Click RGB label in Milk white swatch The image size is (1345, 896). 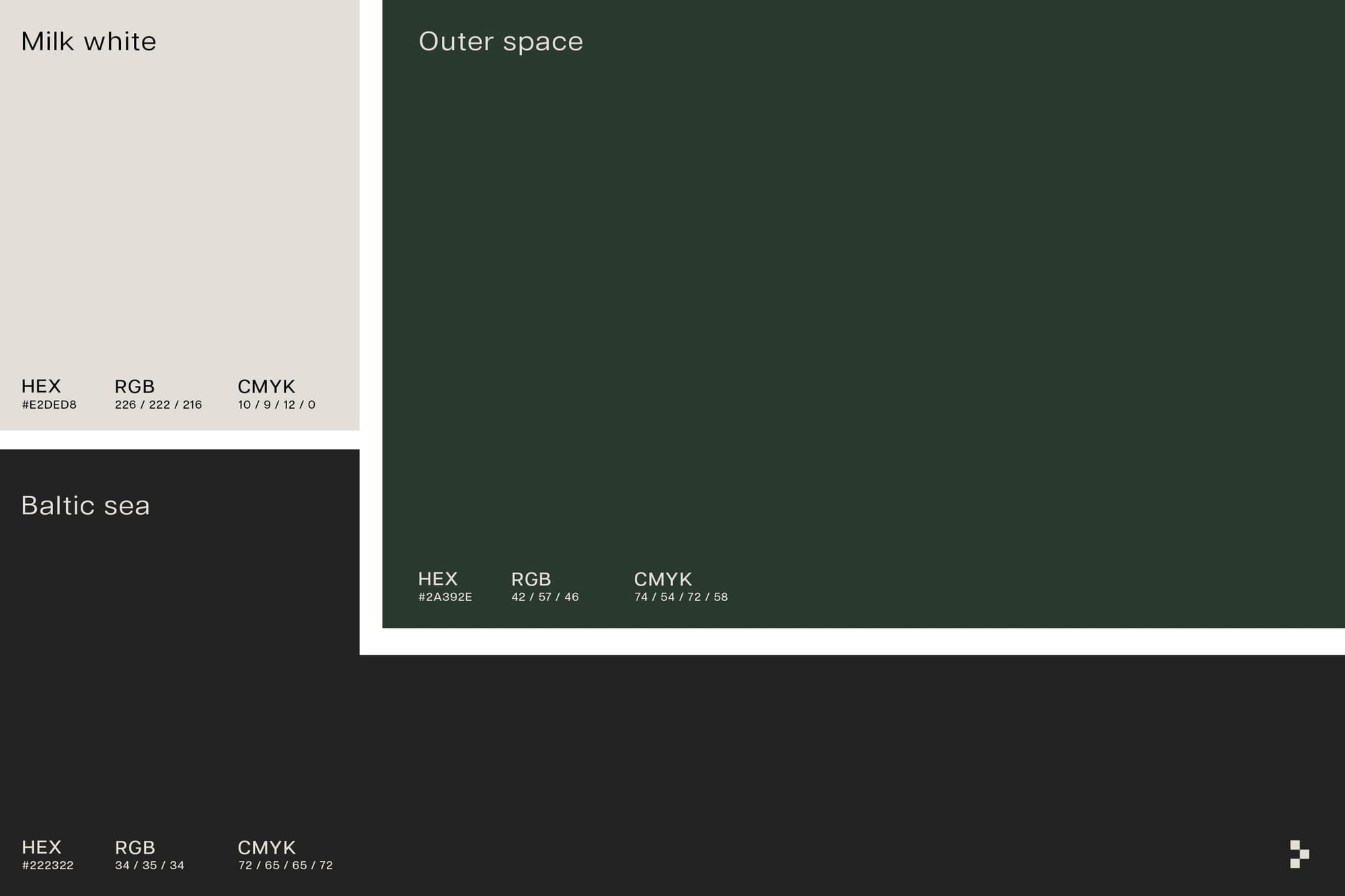134,386
